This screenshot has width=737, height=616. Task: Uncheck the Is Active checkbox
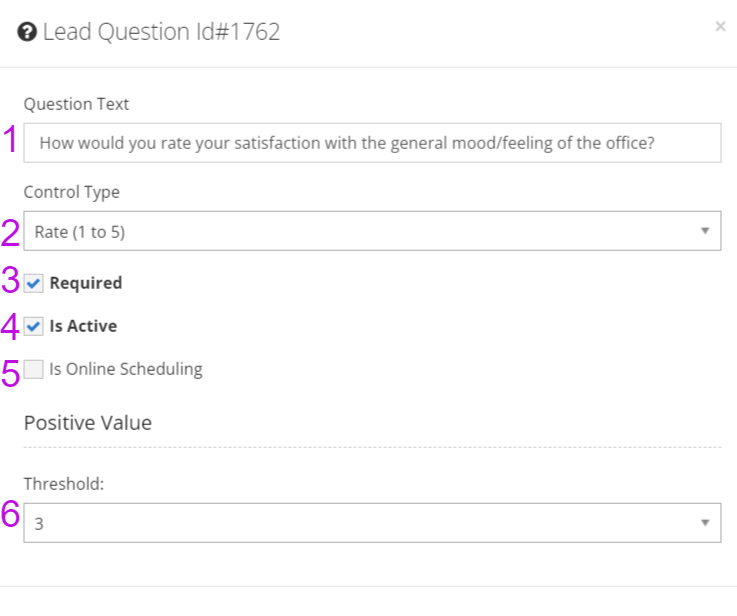(x=34, y=326)
